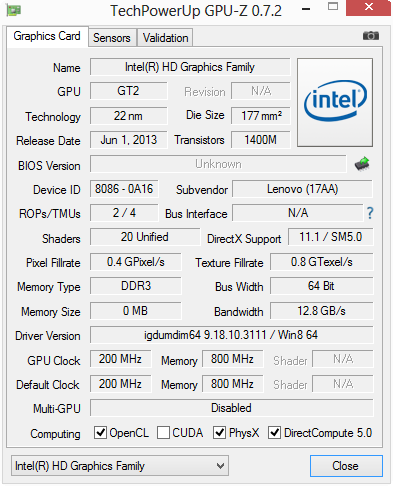
Task: Enable the CUDA checkbox
Action: click(163, 432)
